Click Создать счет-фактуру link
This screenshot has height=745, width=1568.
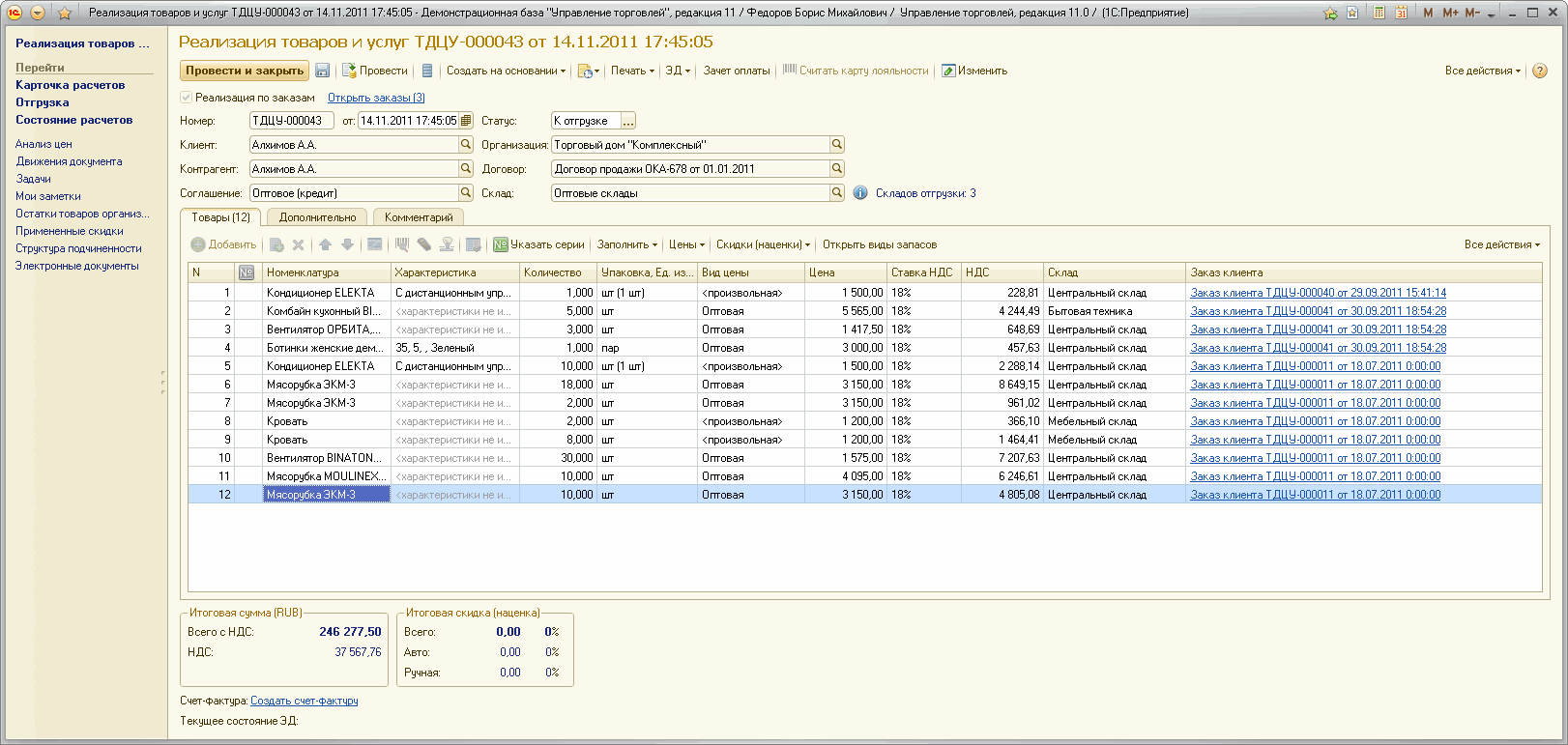pos(305,701)
